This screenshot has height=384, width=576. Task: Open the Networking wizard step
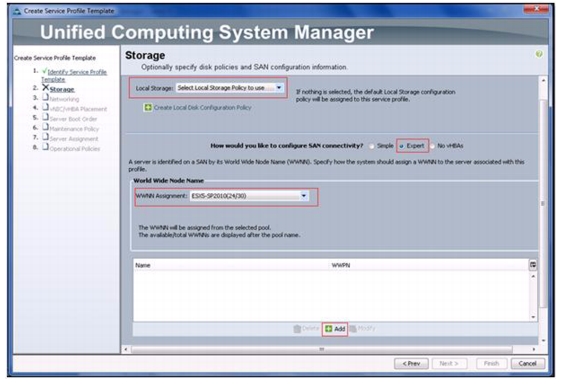click(x=64, y=99)
